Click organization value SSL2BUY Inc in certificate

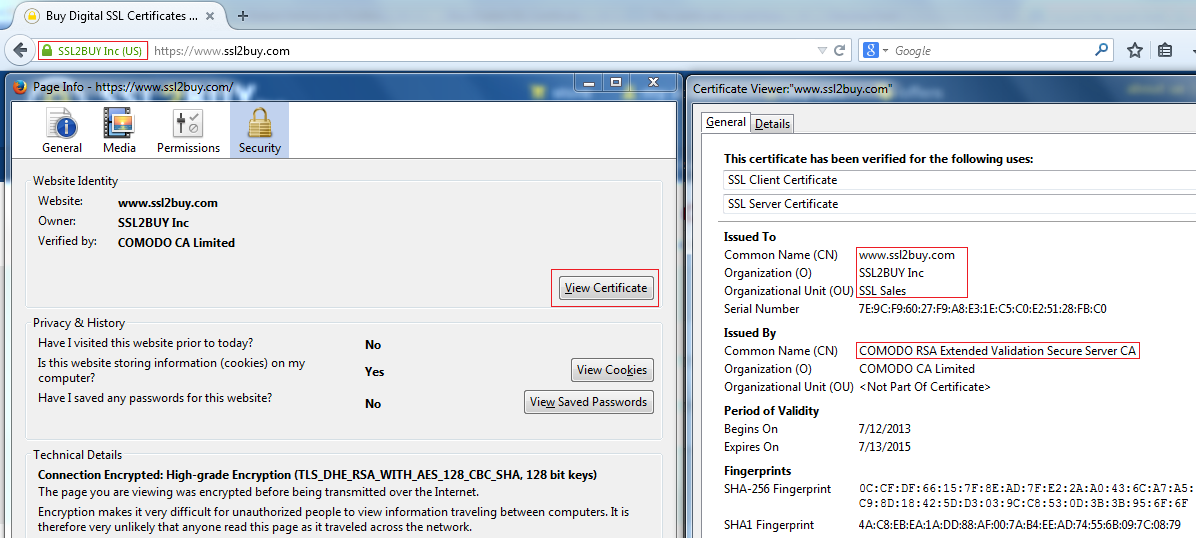pyautogui.click(x=892, y=272)
